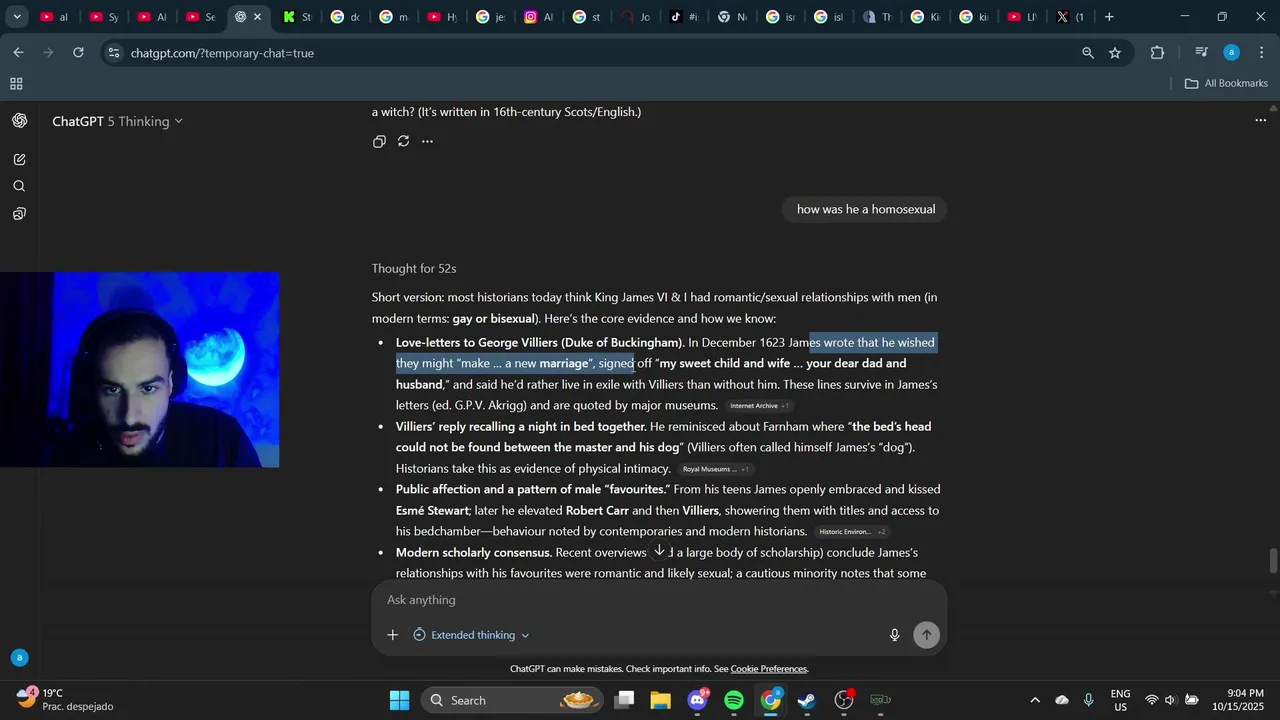Go back with browser back arrow

tap(19, 52)
